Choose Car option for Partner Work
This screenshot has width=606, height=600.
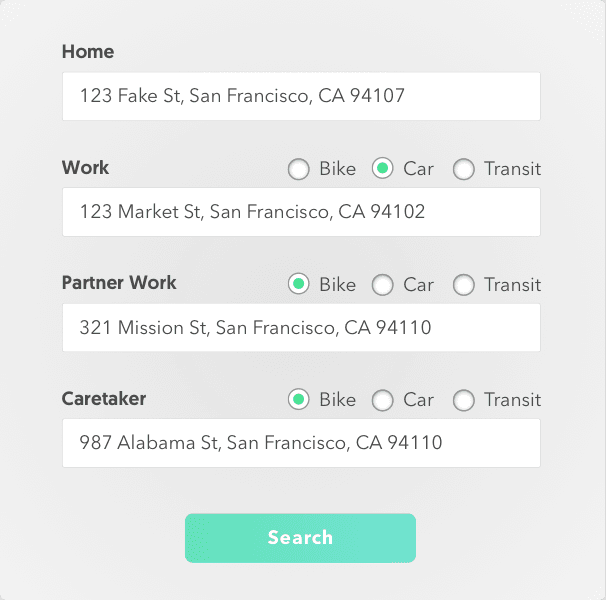click(383, 285)
